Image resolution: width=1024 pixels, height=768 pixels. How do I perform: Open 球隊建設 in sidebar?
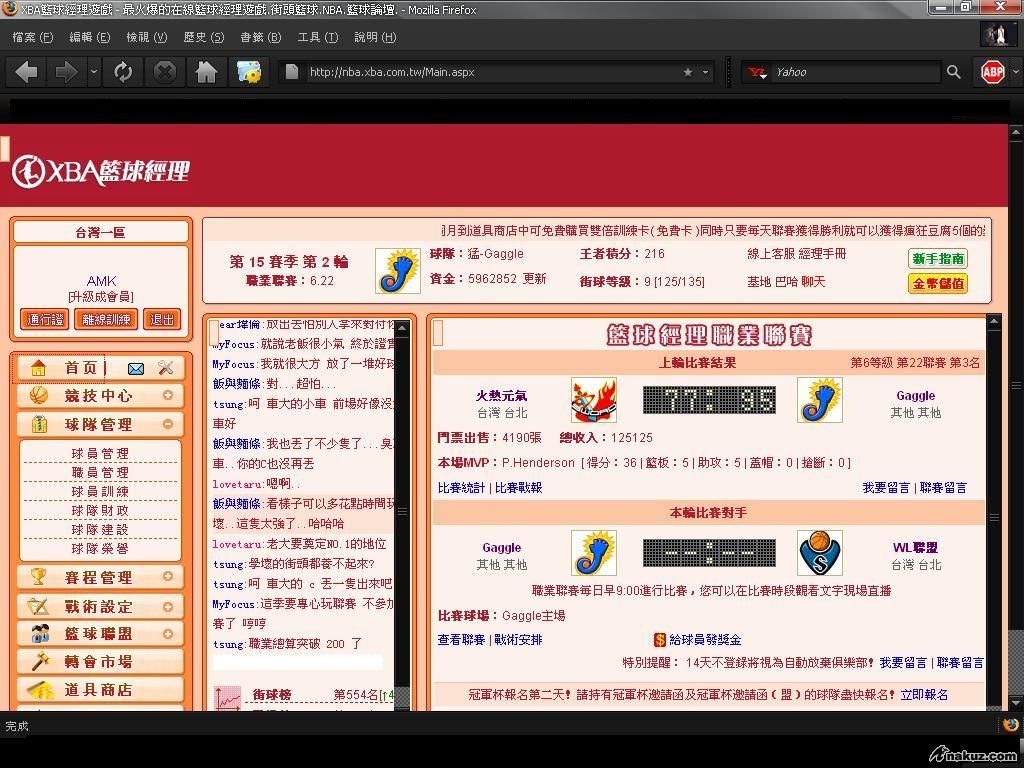(100, 529)
